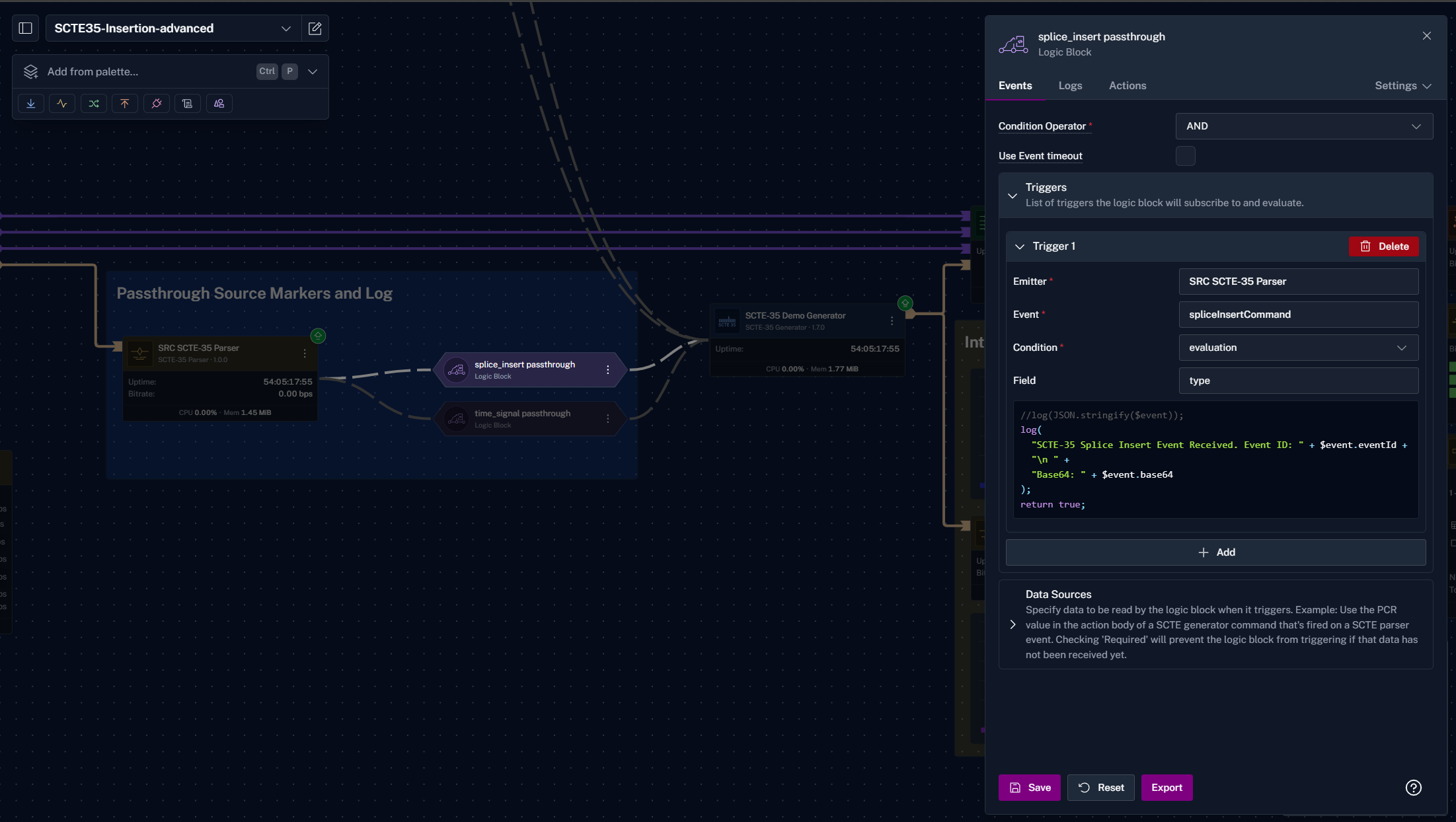Expand the Data Sources section

pos(1013,624)
